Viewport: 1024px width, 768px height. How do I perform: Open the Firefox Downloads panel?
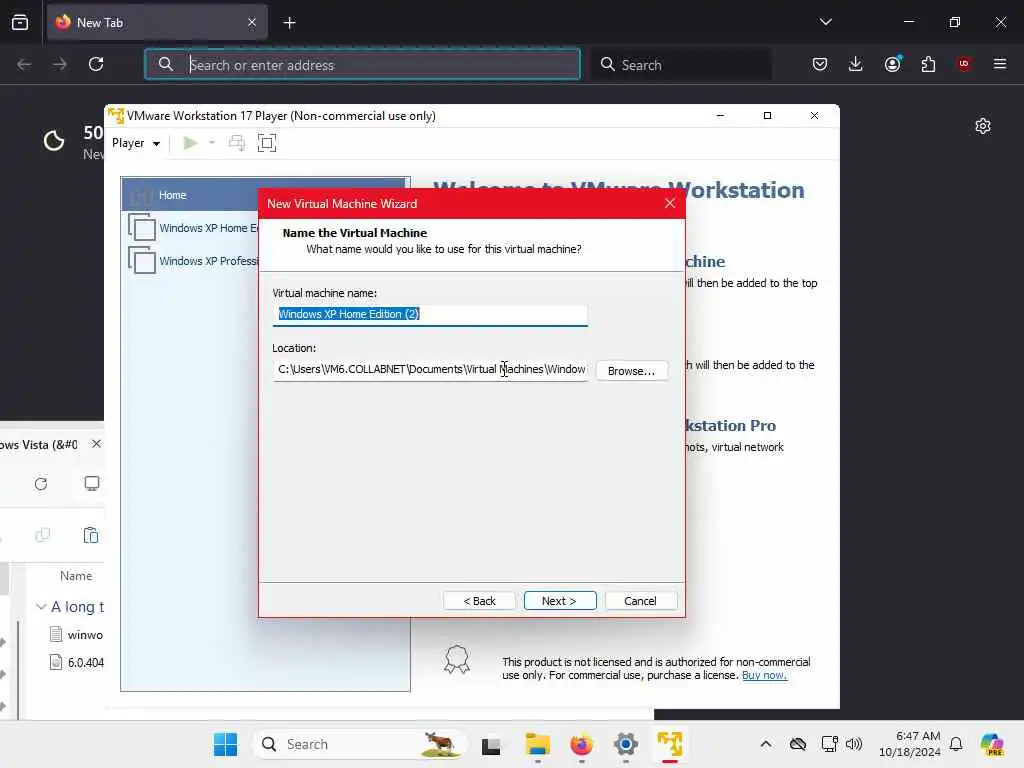pyautogui.click(x=856, y=64)
